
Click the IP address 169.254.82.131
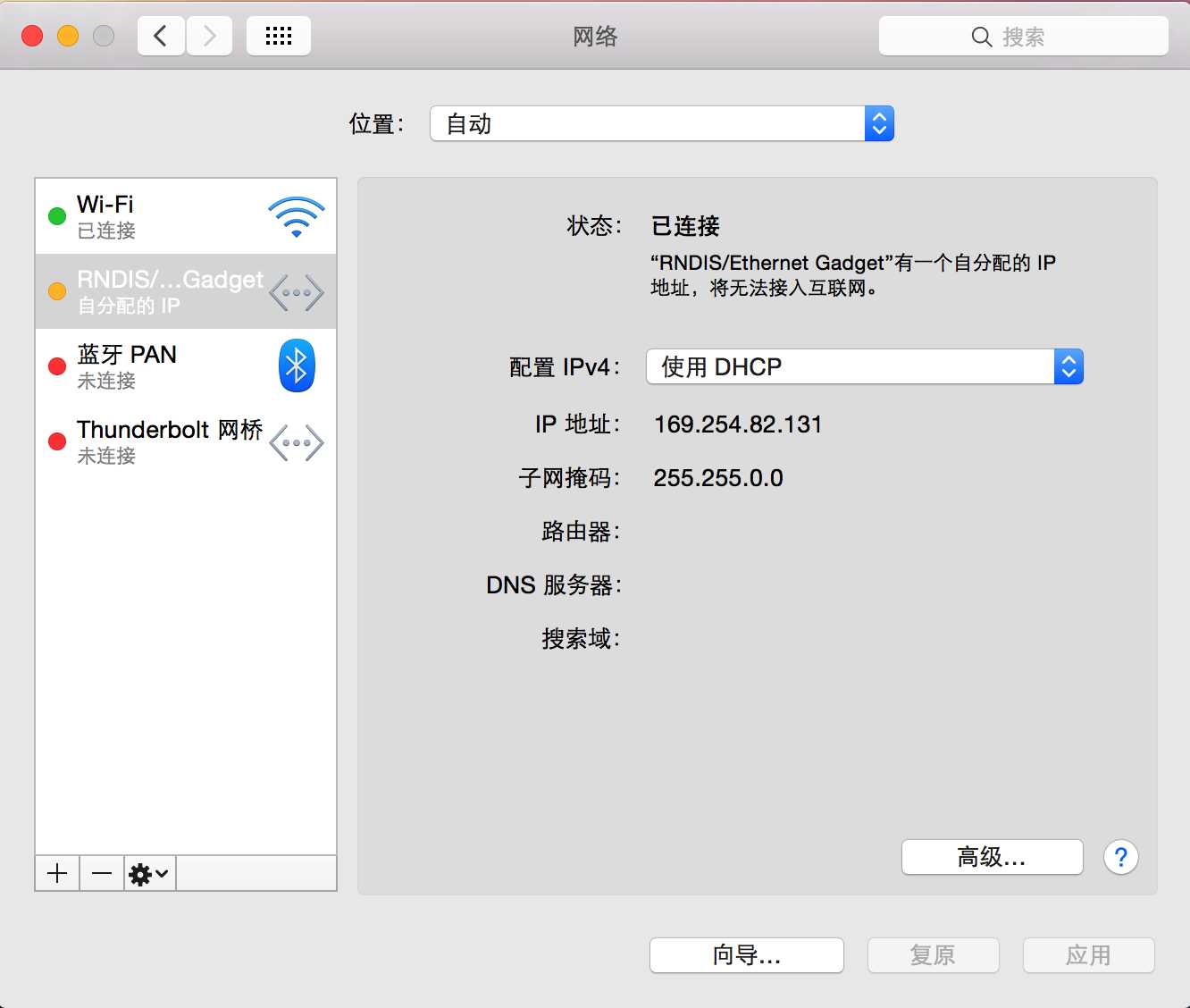coord(738,424)
